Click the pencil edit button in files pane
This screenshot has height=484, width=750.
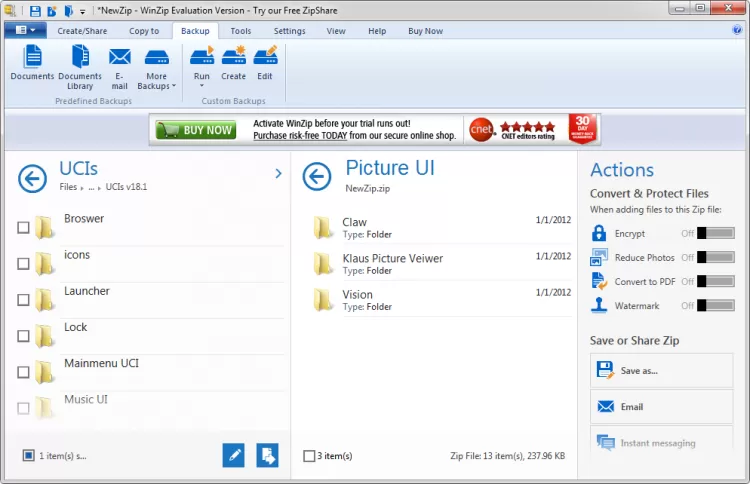[x=233, y=455]
